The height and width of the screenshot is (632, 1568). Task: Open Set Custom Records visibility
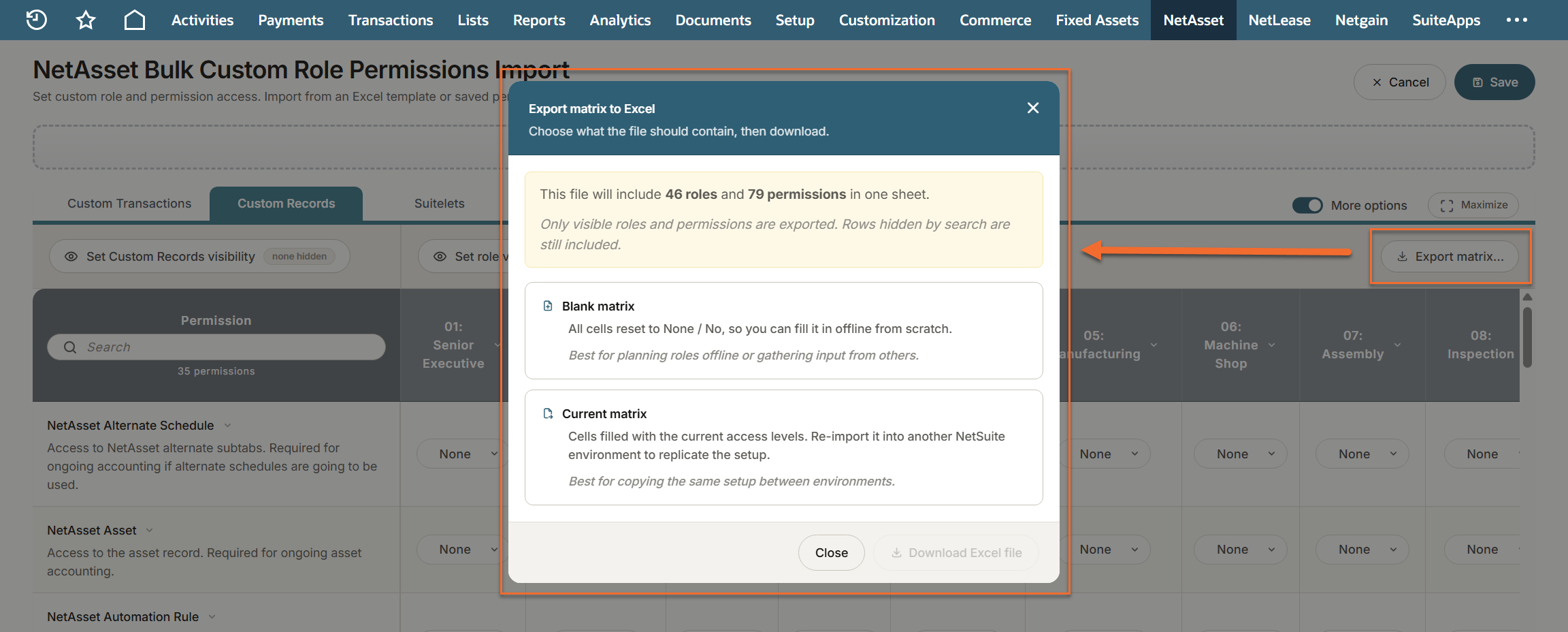pos(199,257)
